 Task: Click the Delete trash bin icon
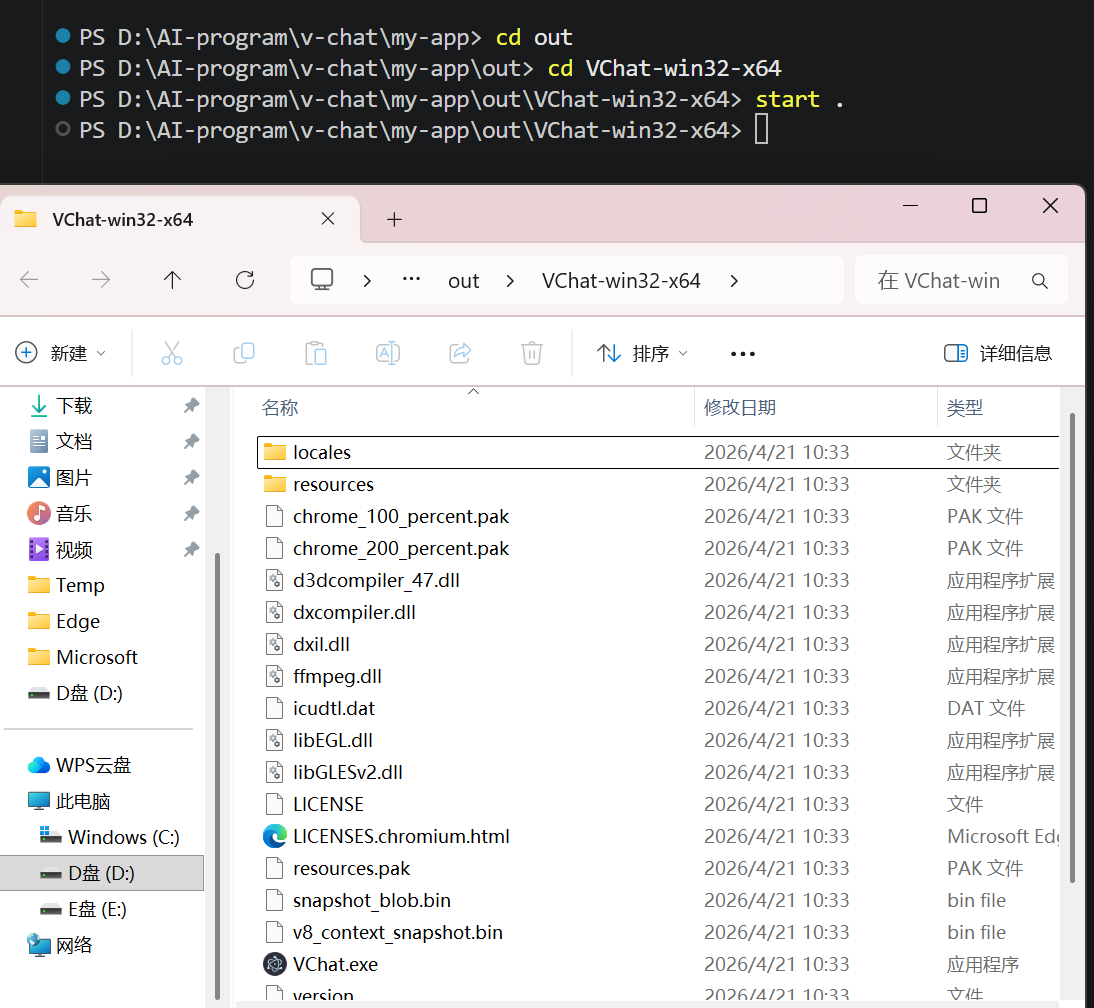click(532, 353)
